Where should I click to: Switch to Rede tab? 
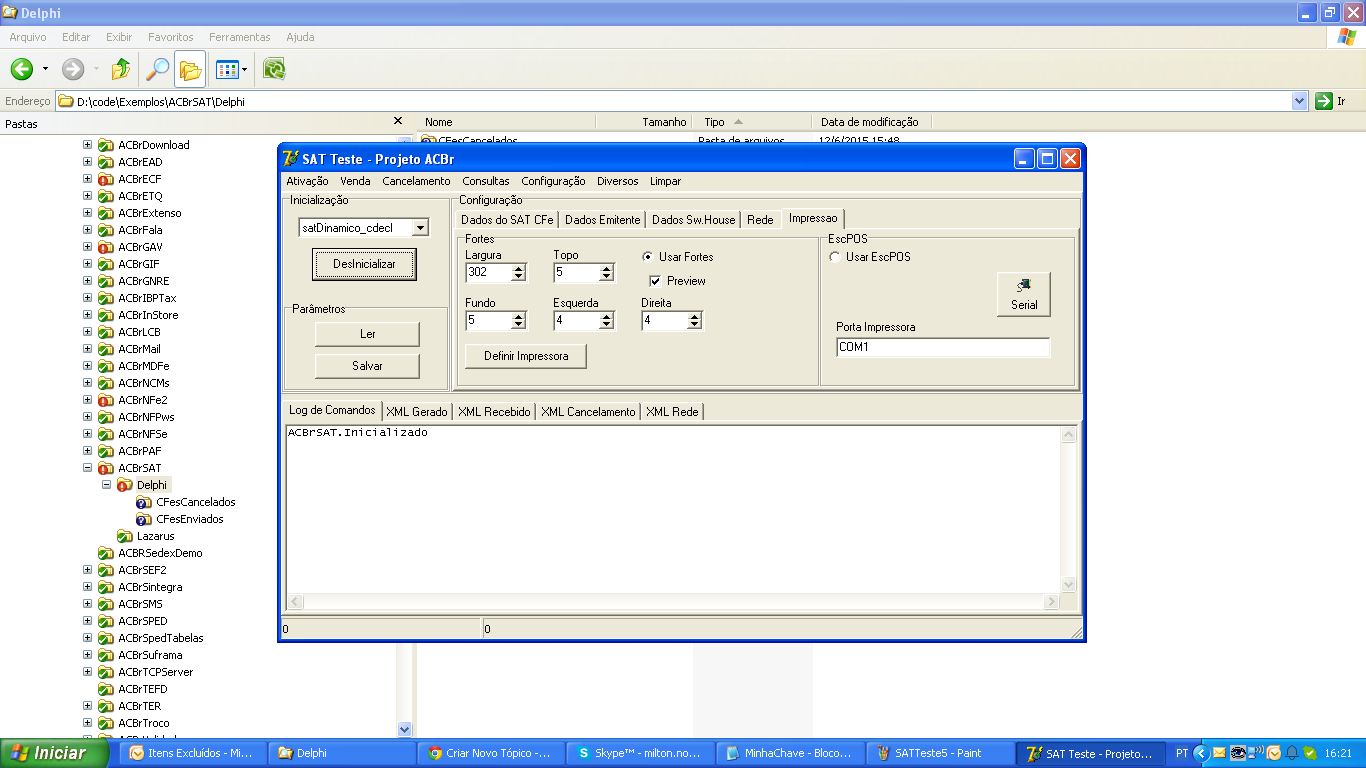click(x=760, y=220)
